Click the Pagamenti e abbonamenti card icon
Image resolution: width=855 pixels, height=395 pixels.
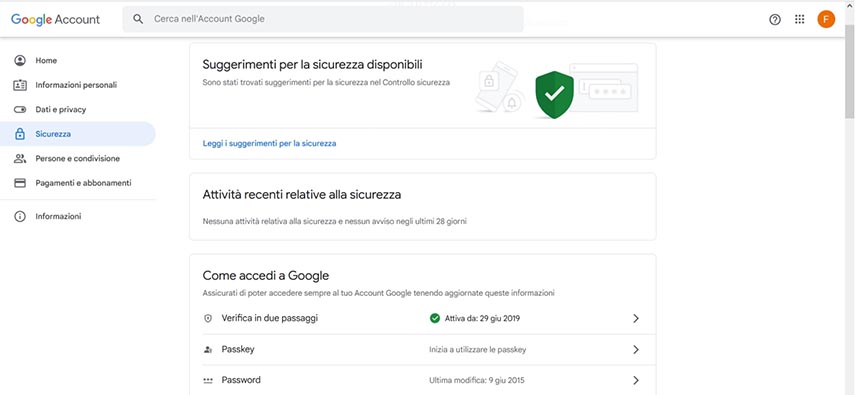pyautogui.click(x=20, y=183)
